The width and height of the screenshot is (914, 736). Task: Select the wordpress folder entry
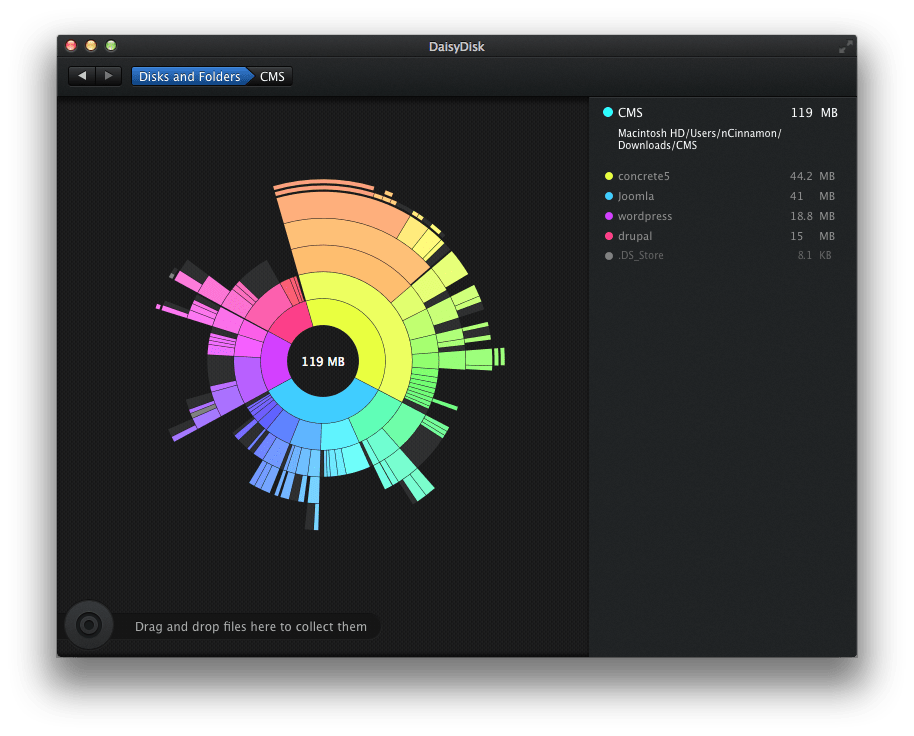[645, 216]
